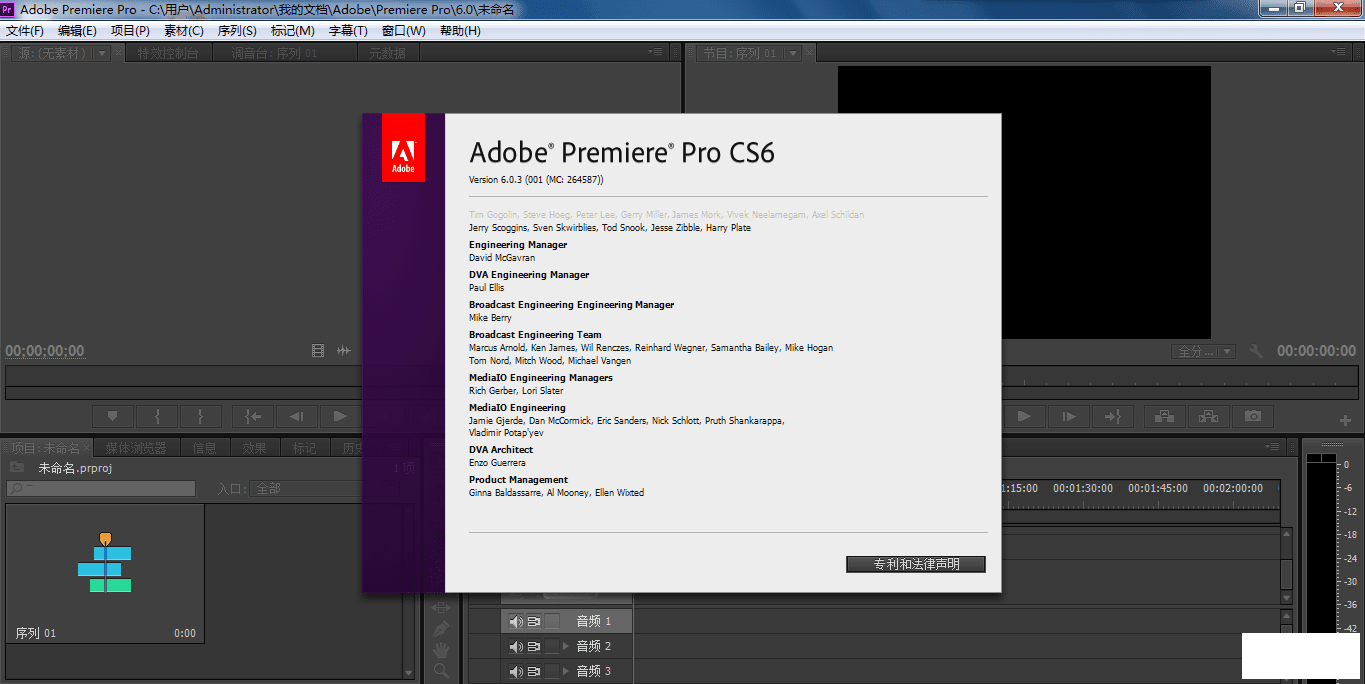Screen dimensions: 1365x684
Task: Switch to the 特效控制台 tab
Action: click(168, 53)
